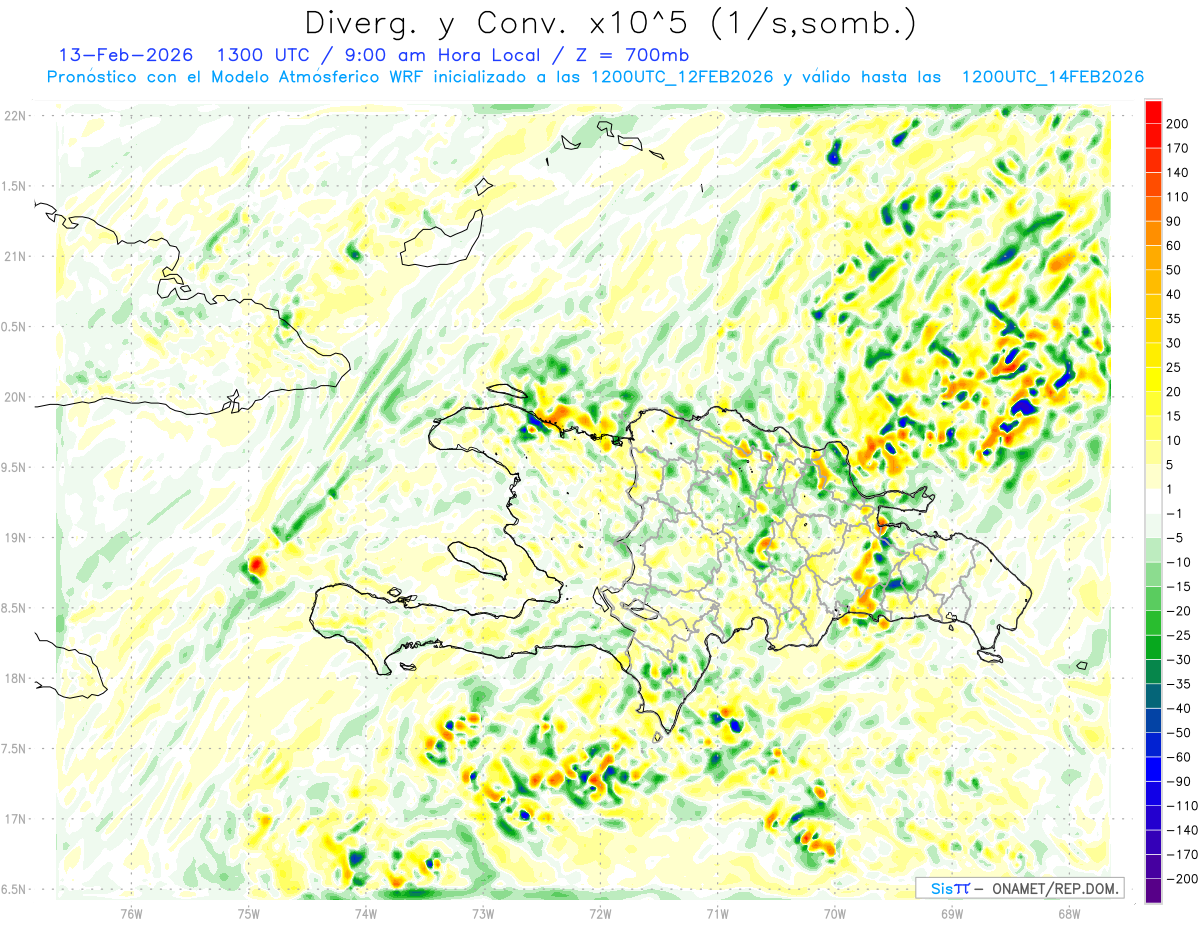
Task: Click the '-200' color scale value
Action: 1183,878
